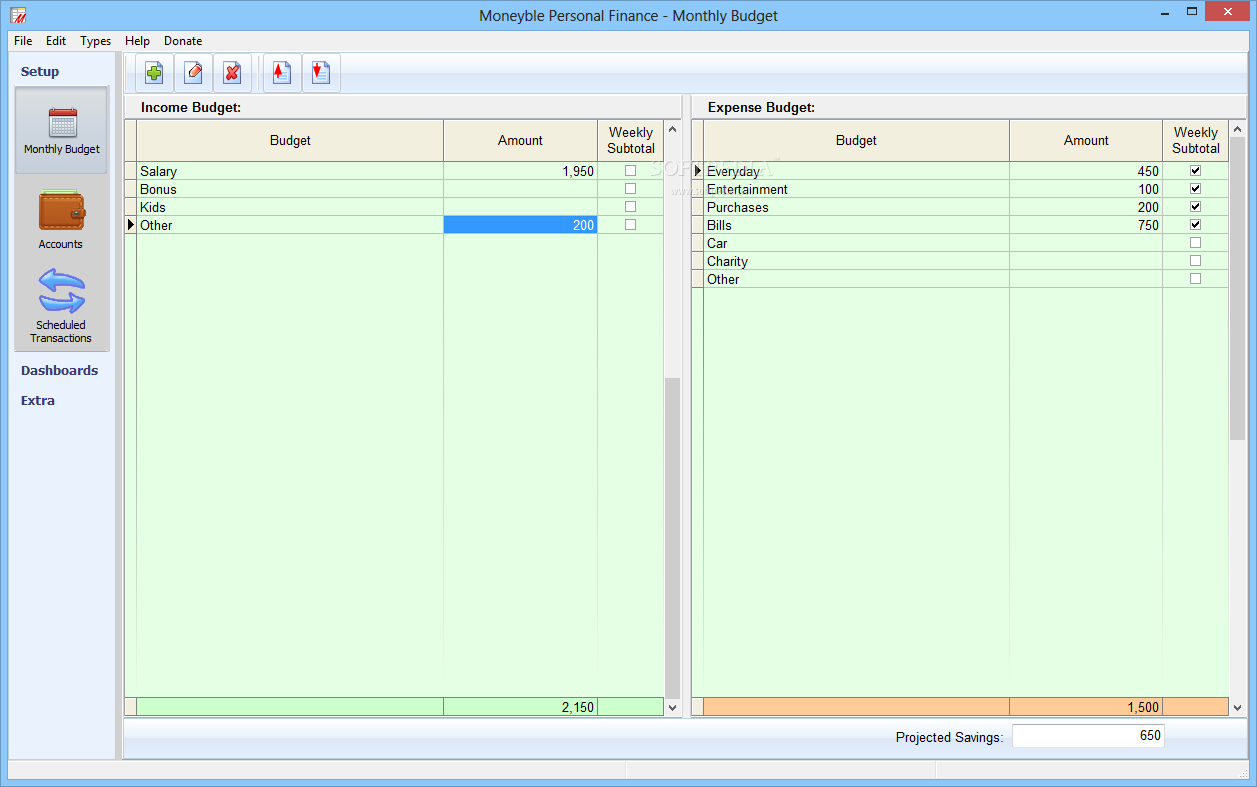Screen dimensions: 1257x787
Task: Click income scrollbar down arrow
Action: (672, 707)
